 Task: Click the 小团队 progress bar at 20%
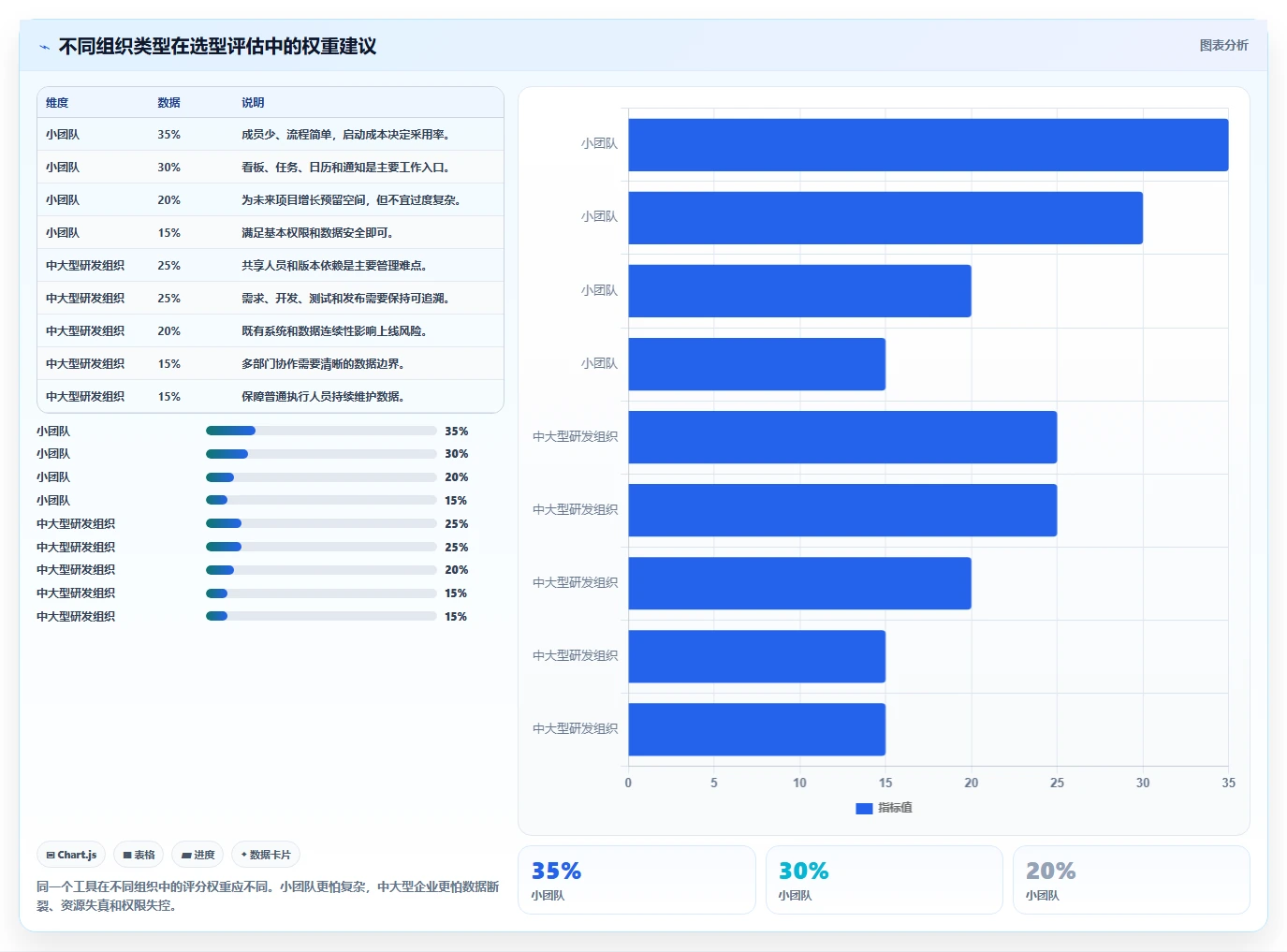[321, 477]
